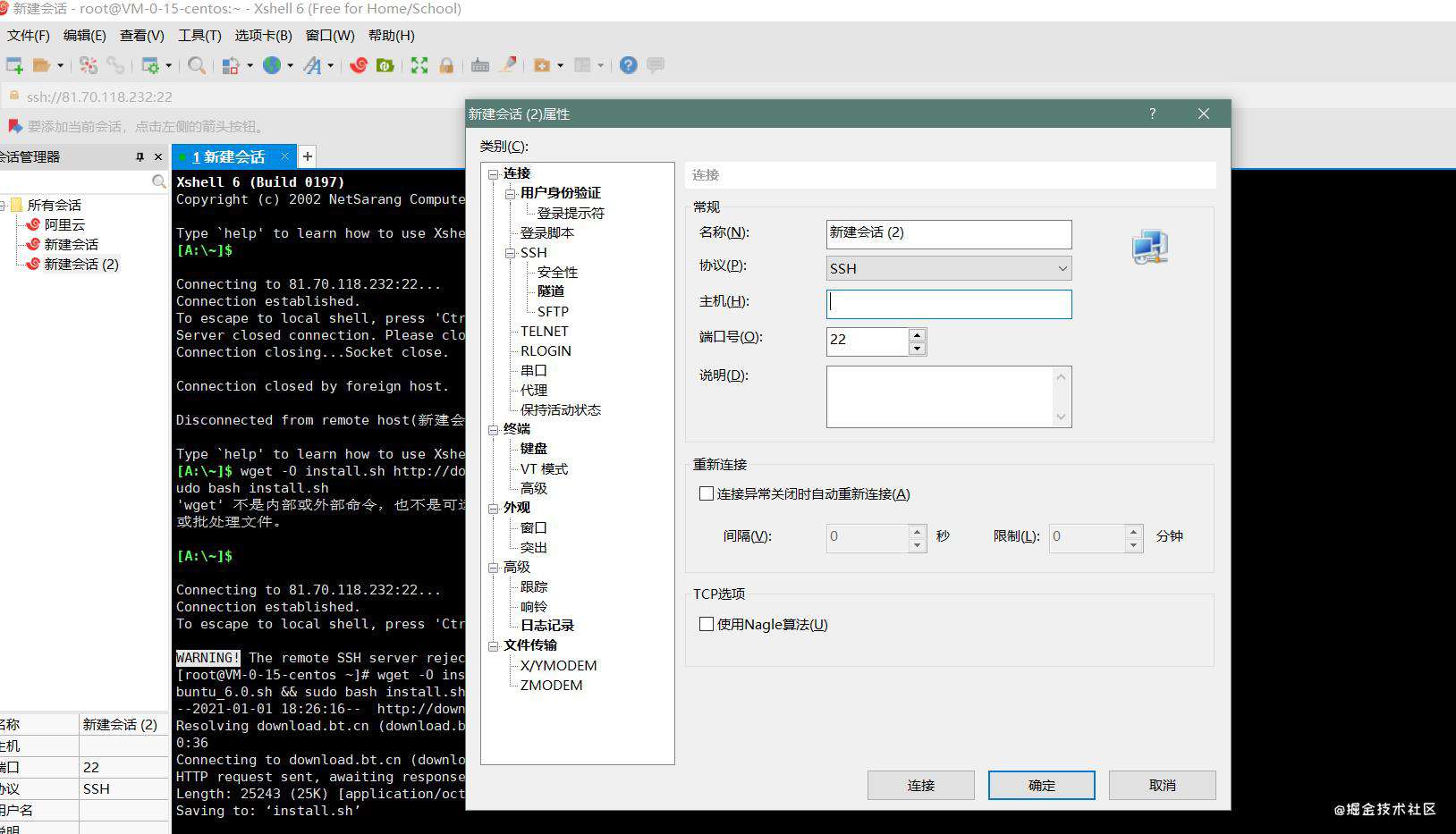
Task: Click the lock screen padlock icon
Action: (446, 65)
